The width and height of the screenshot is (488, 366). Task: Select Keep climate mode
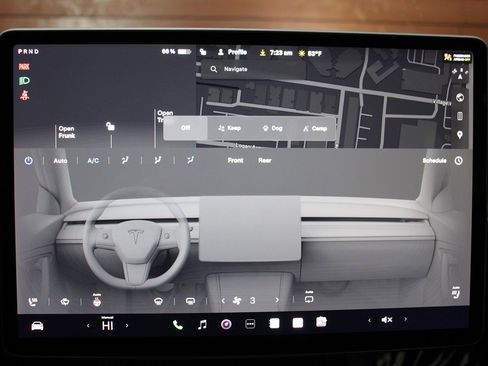(229, 128)
